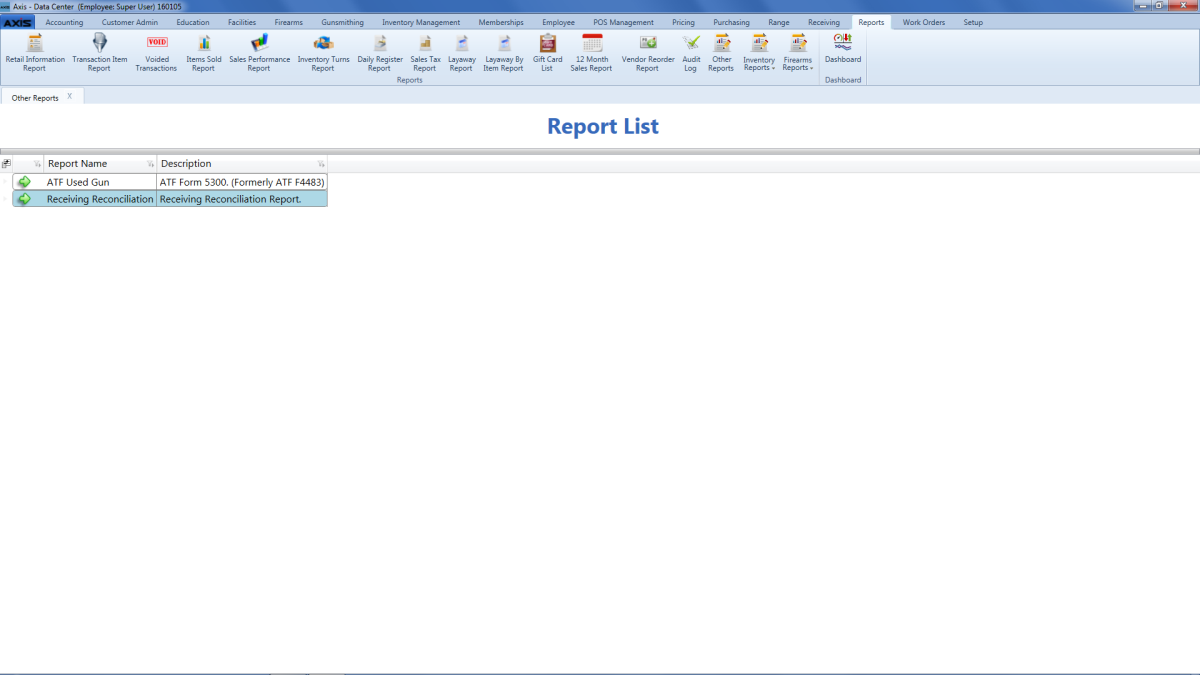
Task: Open the Sales Performance Report
Action: (259, 52)
